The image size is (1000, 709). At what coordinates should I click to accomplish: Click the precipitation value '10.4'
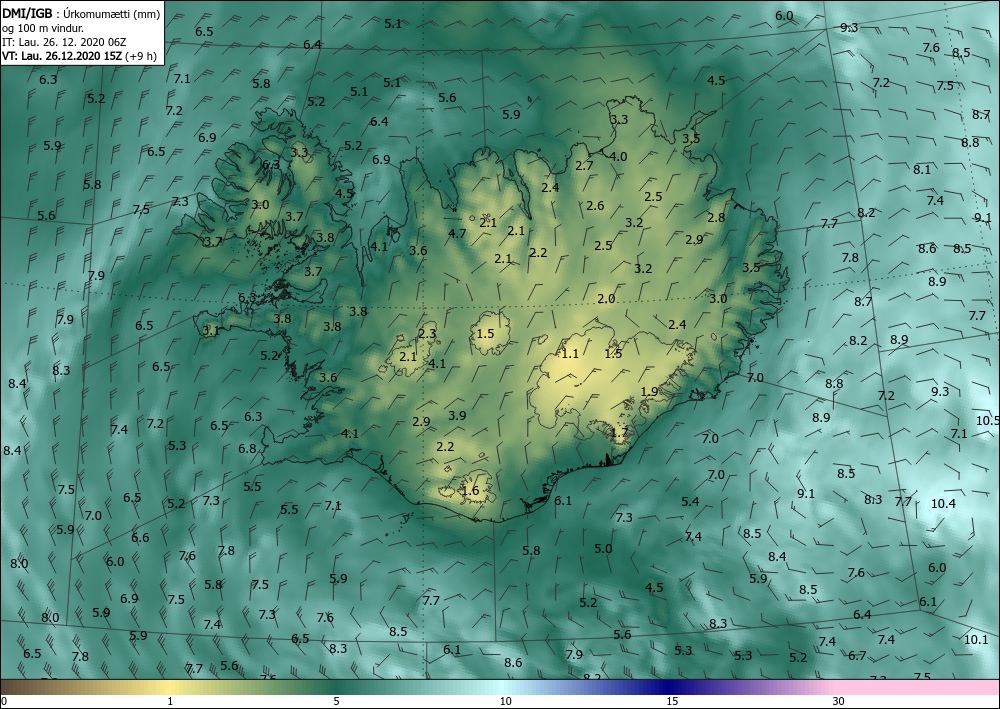click(943, 503)
